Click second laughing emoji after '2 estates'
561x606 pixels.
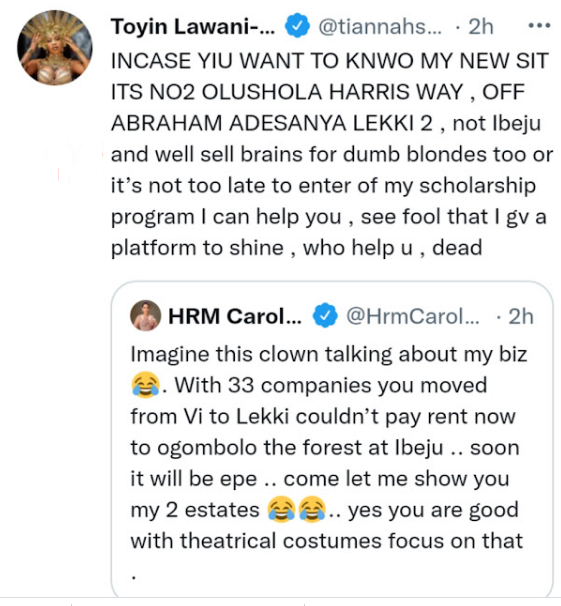pos(312,509)
